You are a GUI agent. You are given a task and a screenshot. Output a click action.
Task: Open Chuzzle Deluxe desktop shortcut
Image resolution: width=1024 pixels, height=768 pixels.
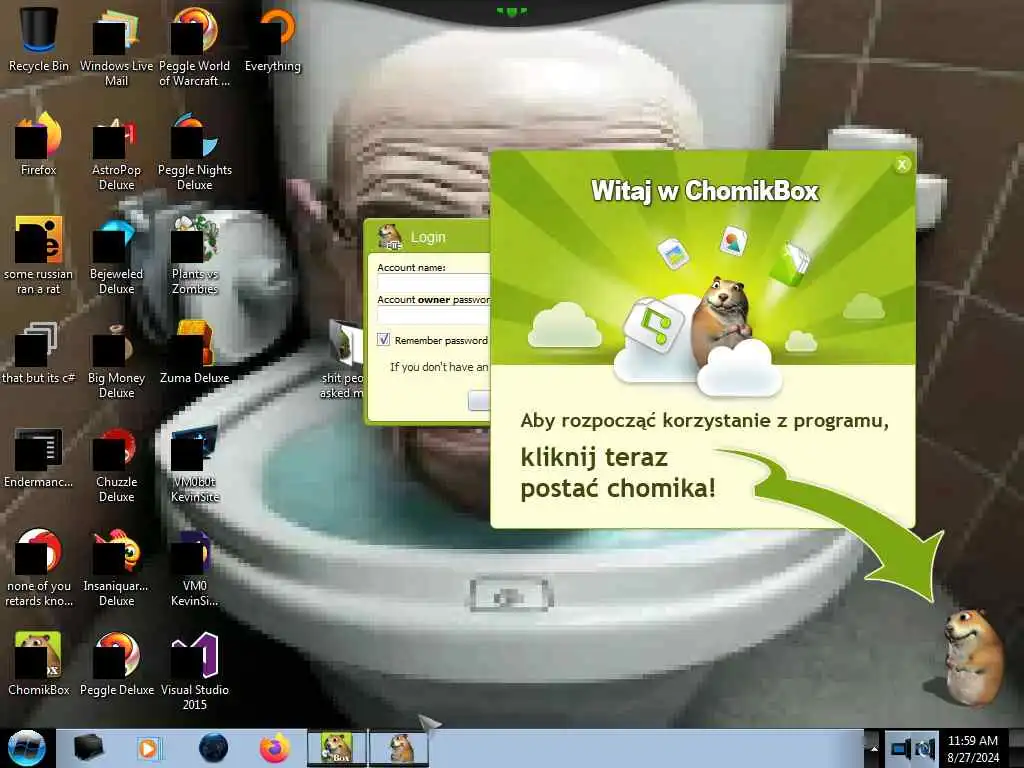click(x=116, y=464)
